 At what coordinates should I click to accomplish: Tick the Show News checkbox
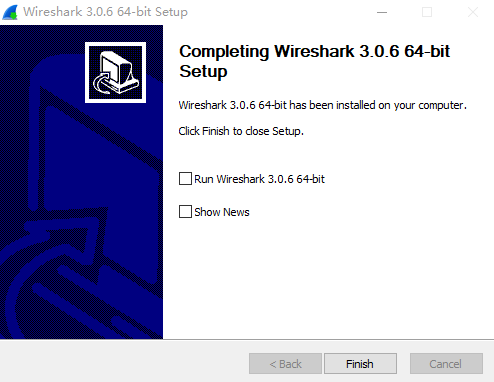pyautogui.click(x=185, y=212)
